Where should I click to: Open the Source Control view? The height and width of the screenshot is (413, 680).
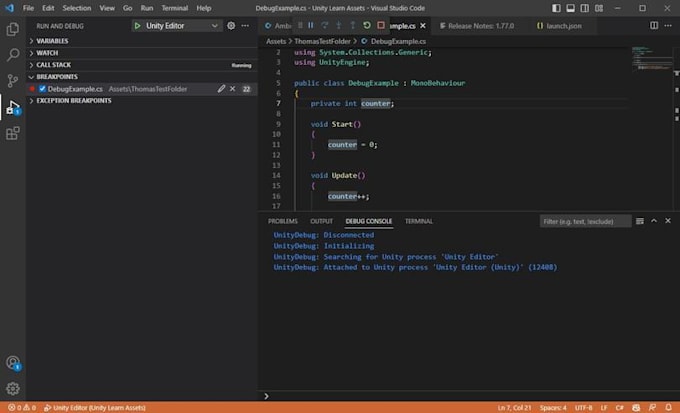pyautogui.click(x=13, y=81)
